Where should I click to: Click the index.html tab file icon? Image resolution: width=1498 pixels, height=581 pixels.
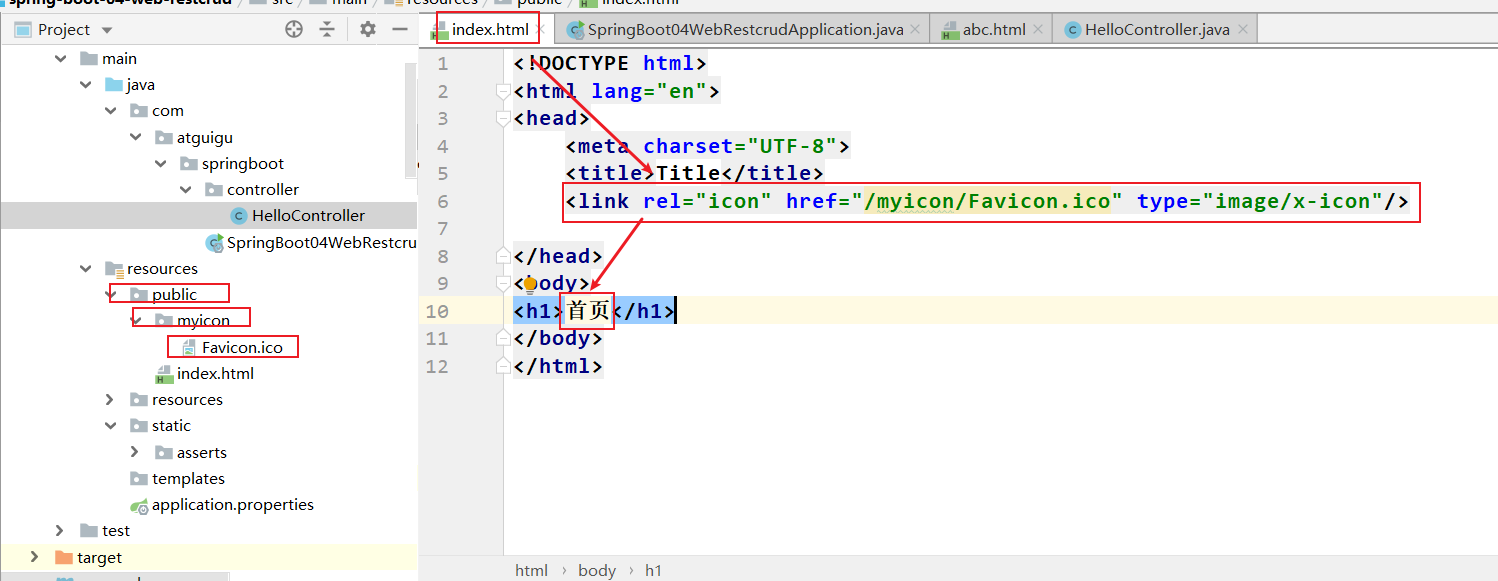pyautogui.click(x=440, y=31)
